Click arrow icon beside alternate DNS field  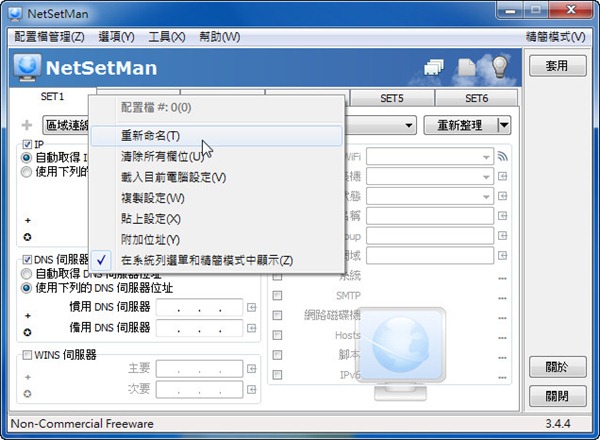(251, 328)
